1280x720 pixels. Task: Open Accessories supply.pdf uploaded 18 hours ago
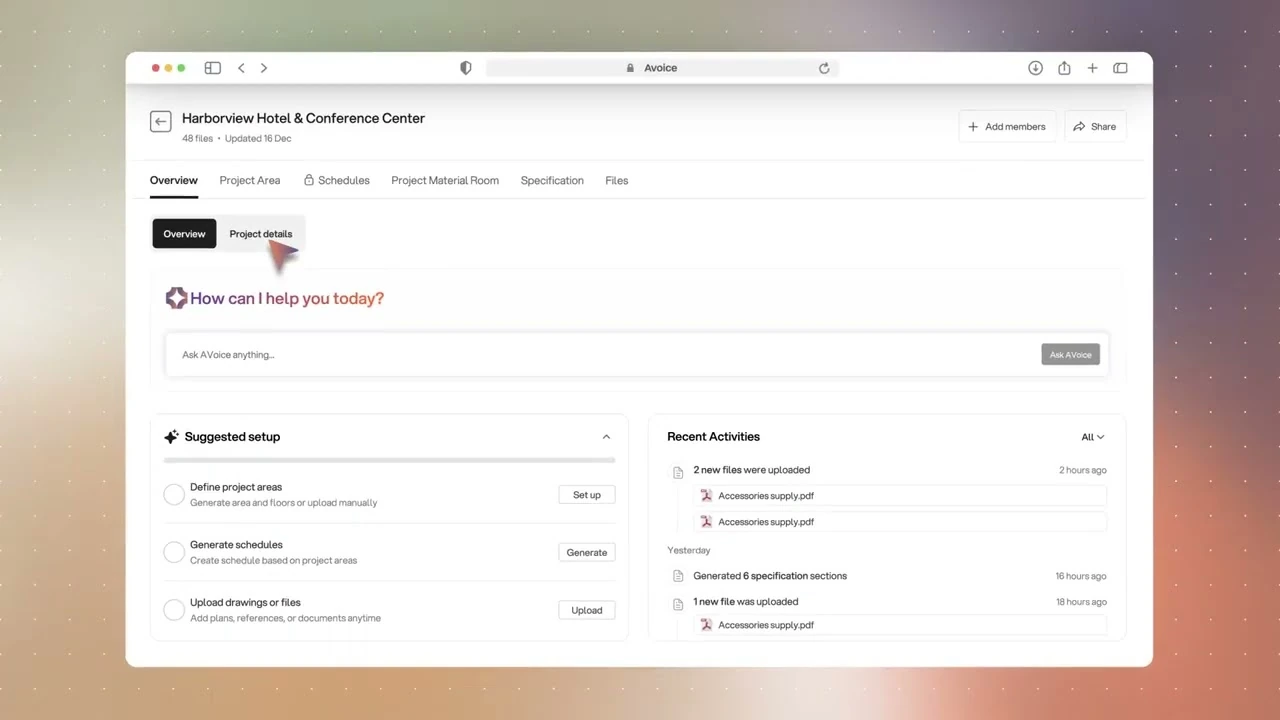pos(900,625)
